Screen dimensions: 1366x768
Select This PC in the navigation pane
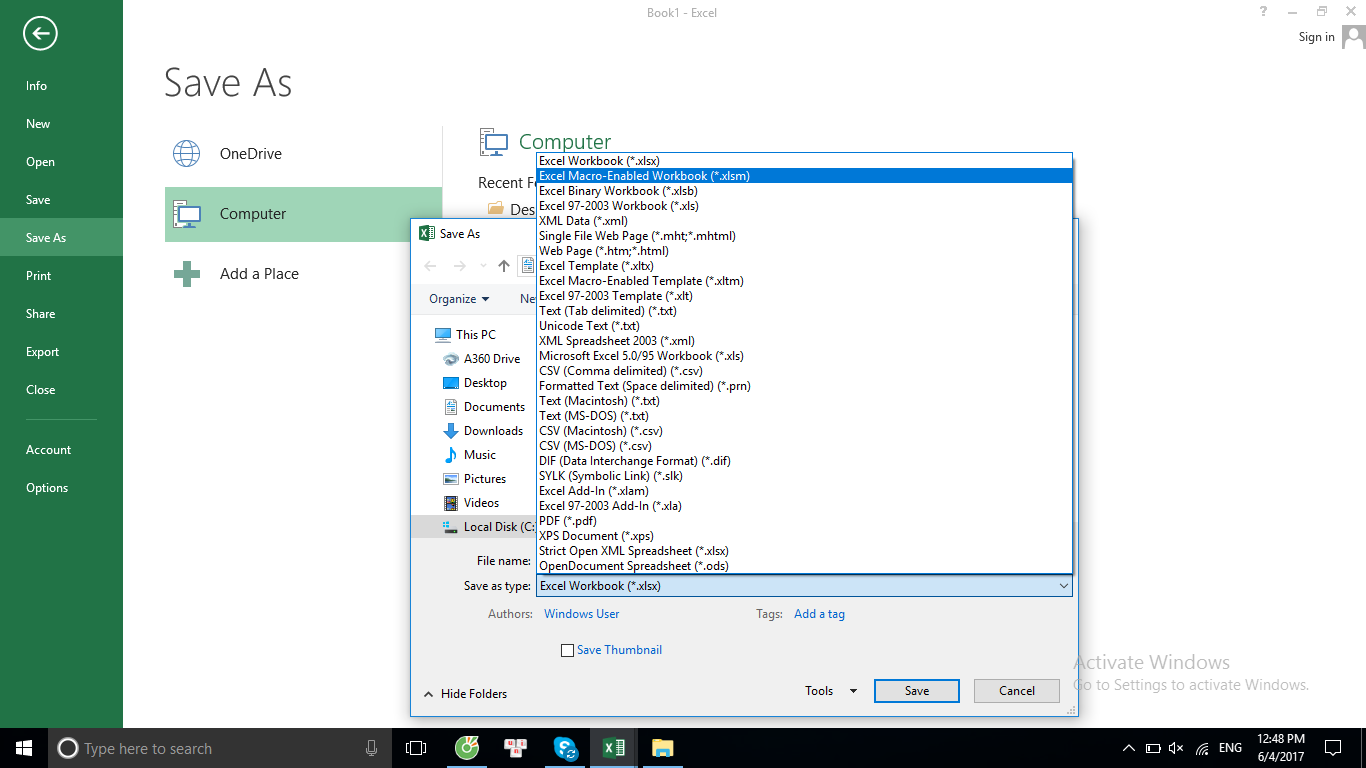tap(464, 335)
